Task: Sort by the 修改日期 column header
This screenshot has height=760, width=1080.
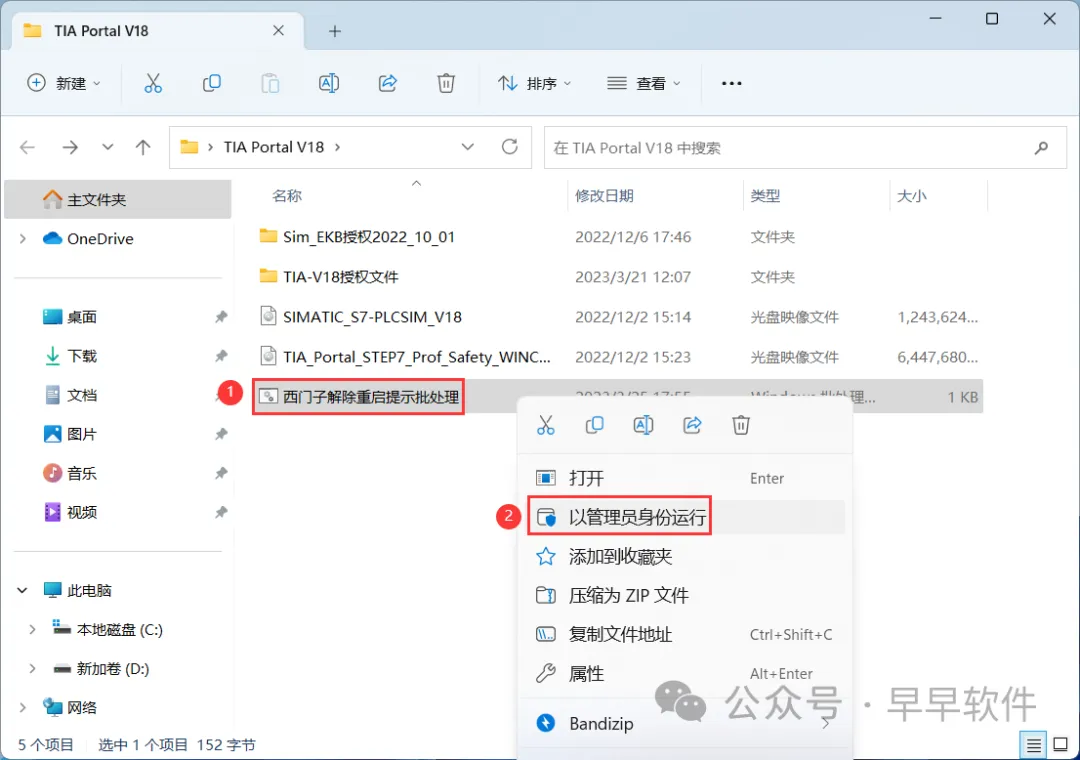Action: [604, 196]
